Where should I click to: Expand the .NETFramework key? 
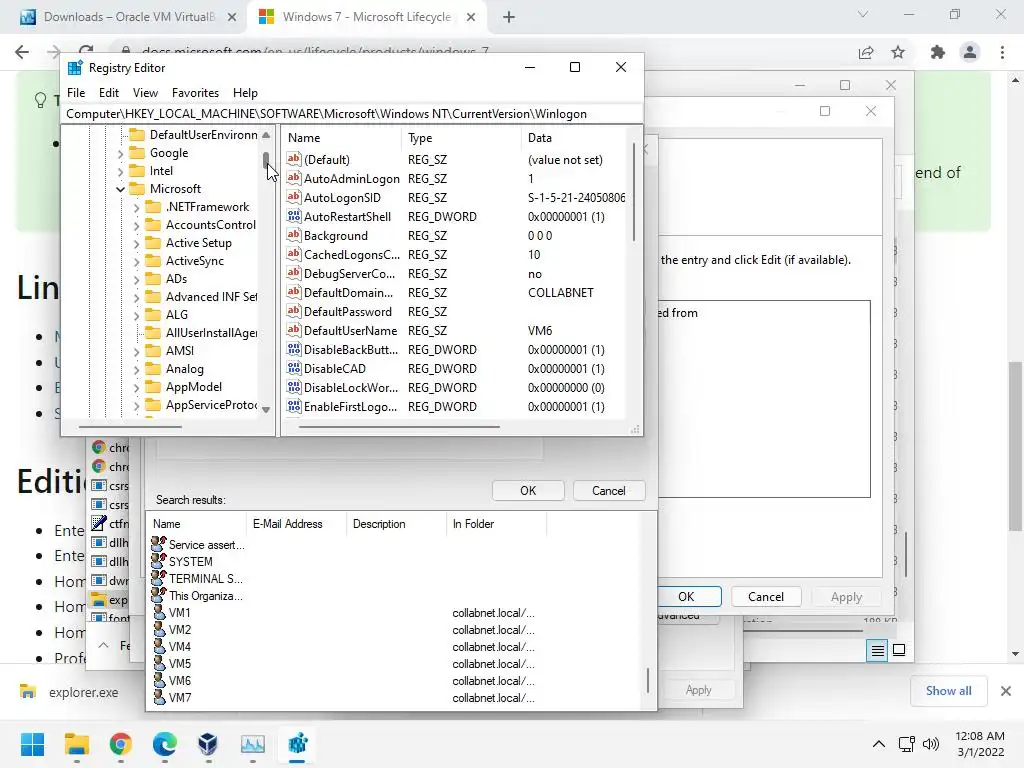tap(136, 208)
